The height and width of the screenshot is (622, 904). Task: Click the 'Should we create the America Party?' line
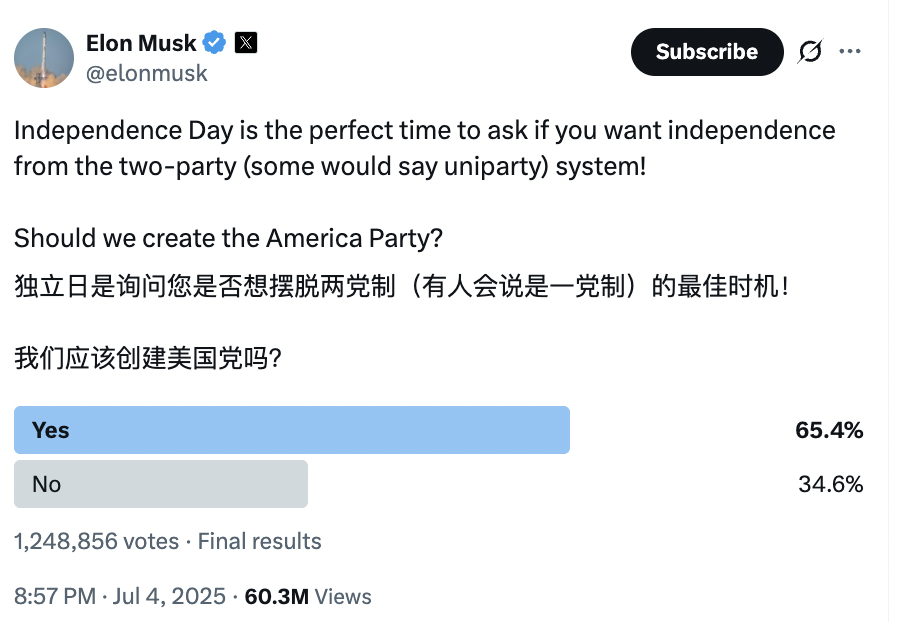coord(229,238)
